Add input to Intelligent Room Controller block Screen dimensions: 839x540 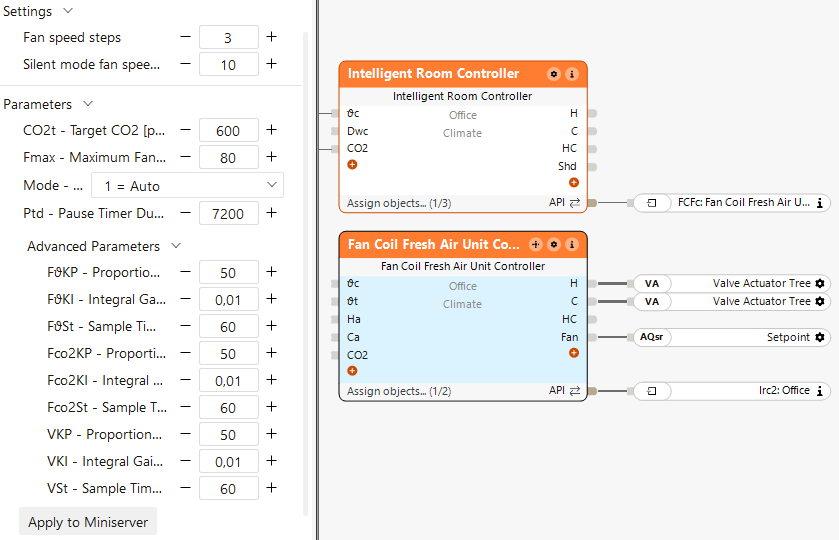(352, 165)
